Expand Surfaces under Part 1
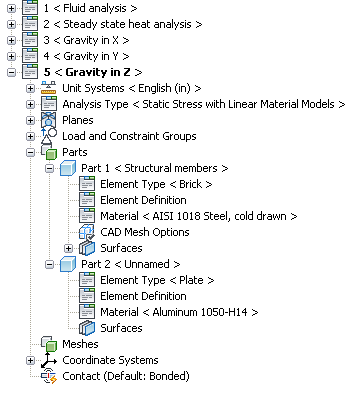The width and height of the screenshot is (360, 395). click(x=68, y=248)
